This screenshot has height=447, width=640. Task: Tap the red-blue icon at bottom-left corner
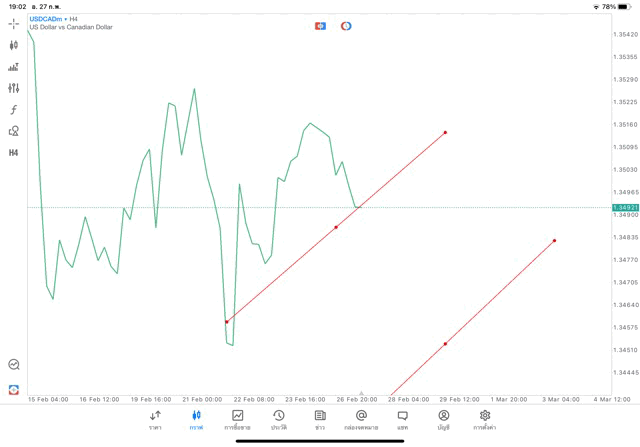14,390
